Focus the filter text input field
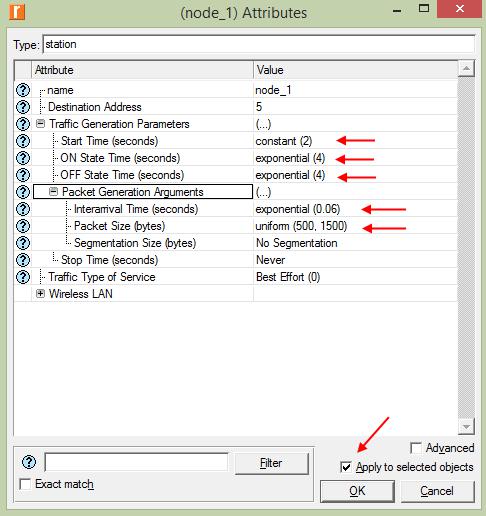 pyautogui.click(x=136, y=462)
